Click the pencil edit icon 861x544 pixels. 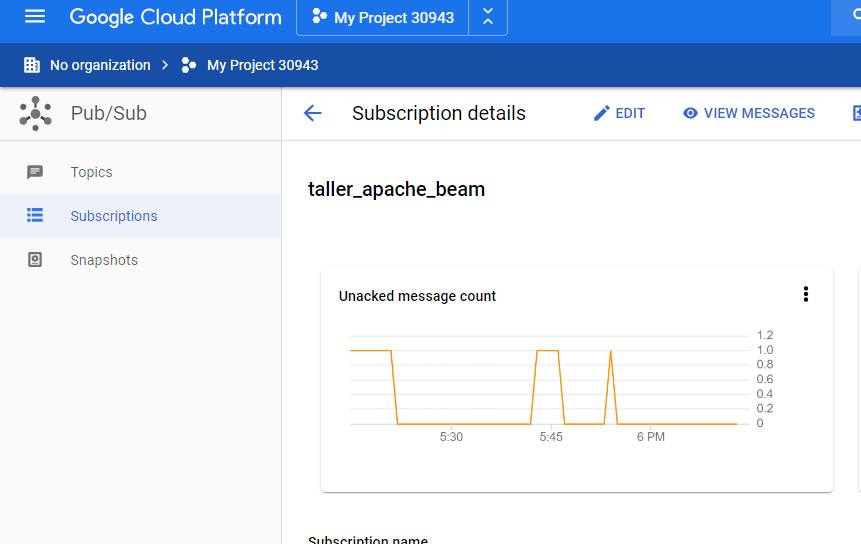tap(602, 113)
